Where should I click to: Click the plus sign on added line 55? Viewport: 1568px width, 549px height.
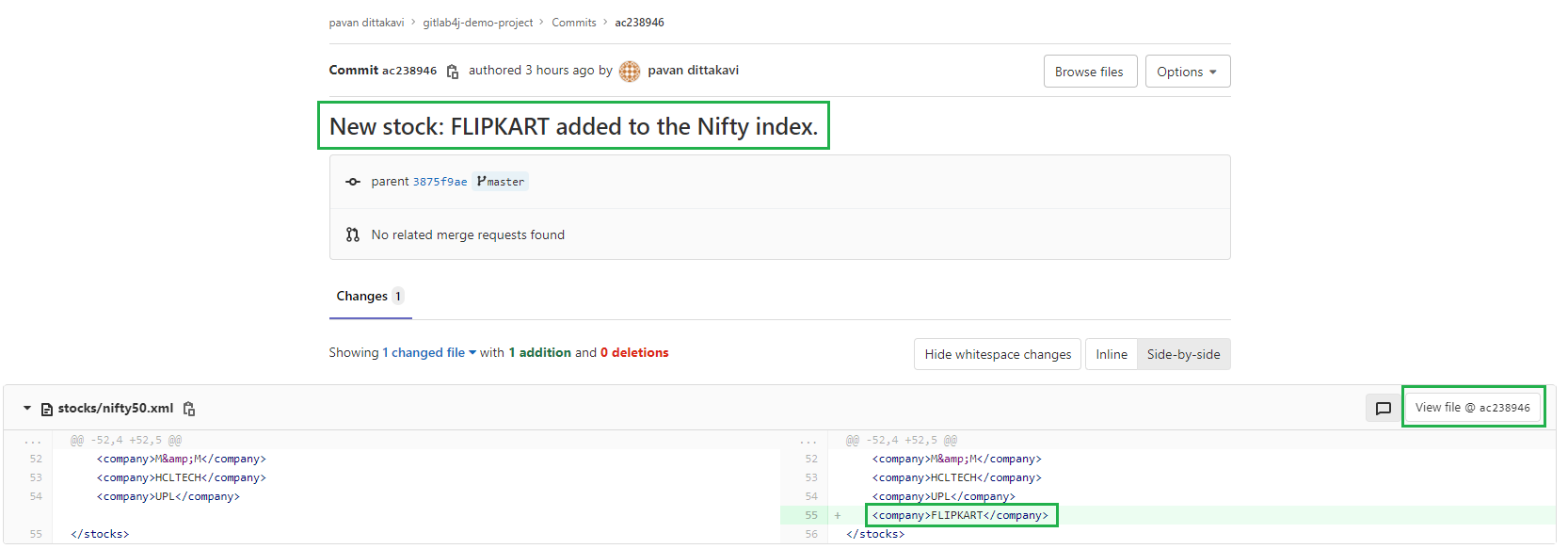(x=837, y=515)
